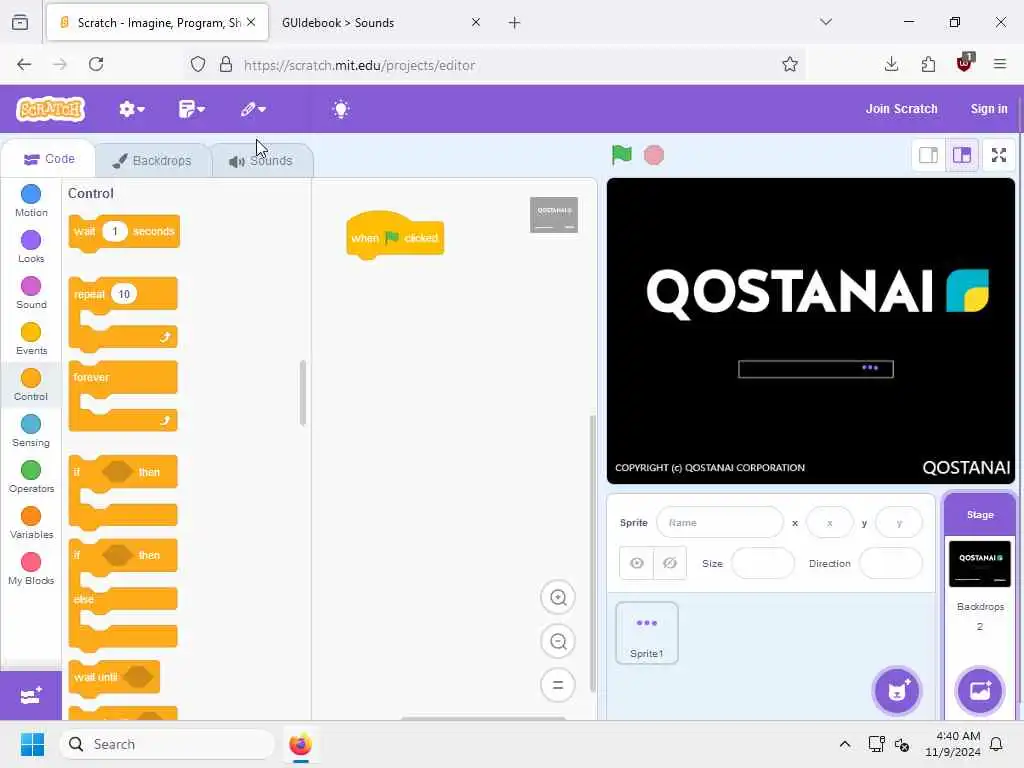
Task: Click the when flag clicked block
Action: [x=394, y=238]
